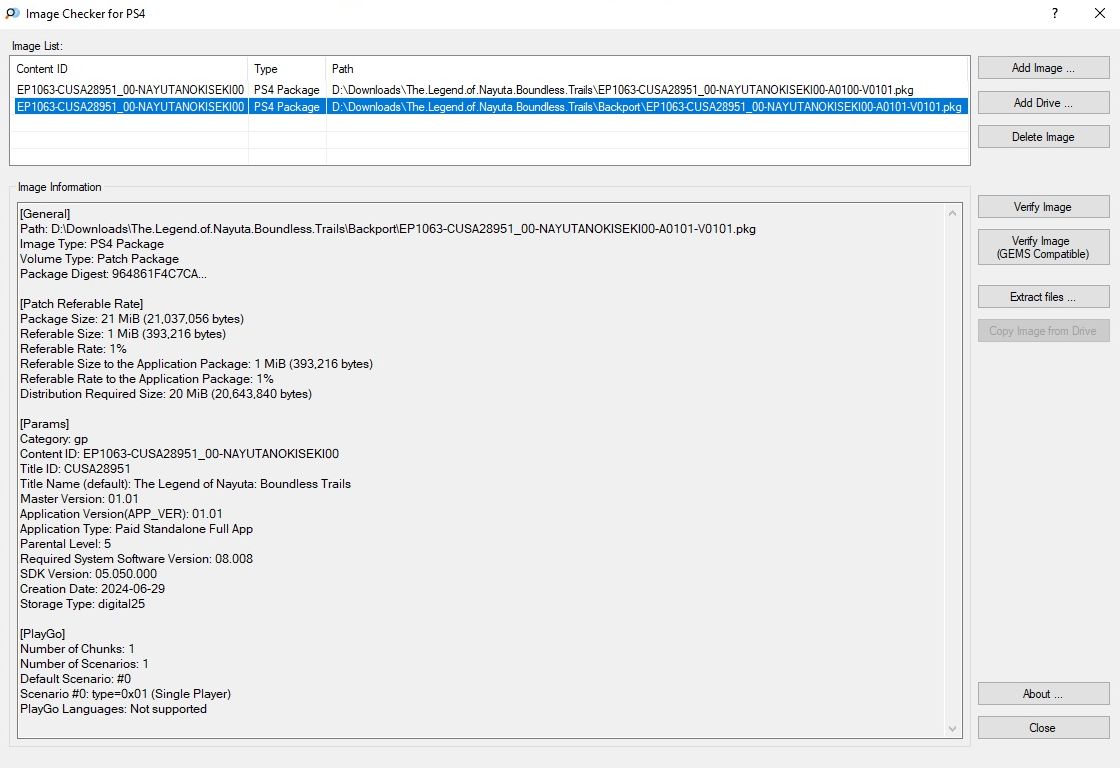Click the Referable Rate: 1% line
Viewport: 1120px width, 768px height.
point(74,349)
